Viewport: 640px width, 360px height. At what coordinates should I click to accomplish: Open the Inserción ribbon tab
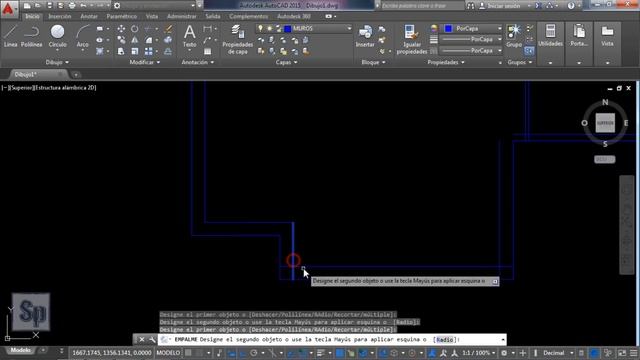60,17
